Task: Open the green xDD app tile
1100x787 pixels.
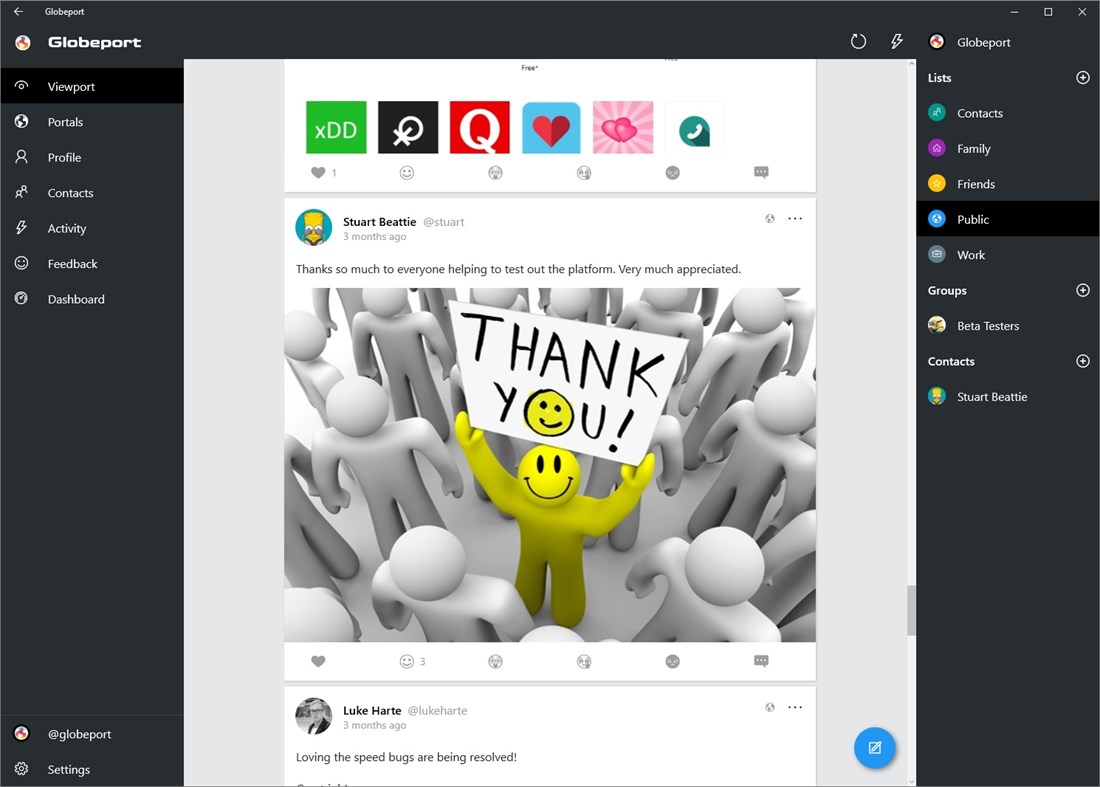Action: 336,127
